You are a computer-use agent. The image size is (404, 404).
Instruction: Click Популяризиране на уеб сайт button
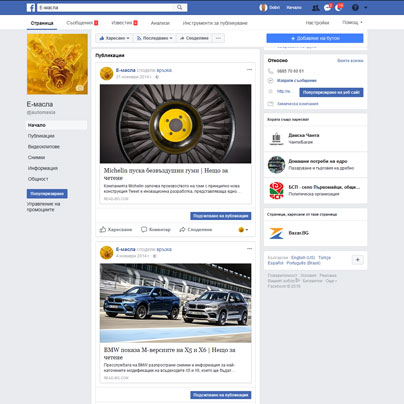click(331, 92)
